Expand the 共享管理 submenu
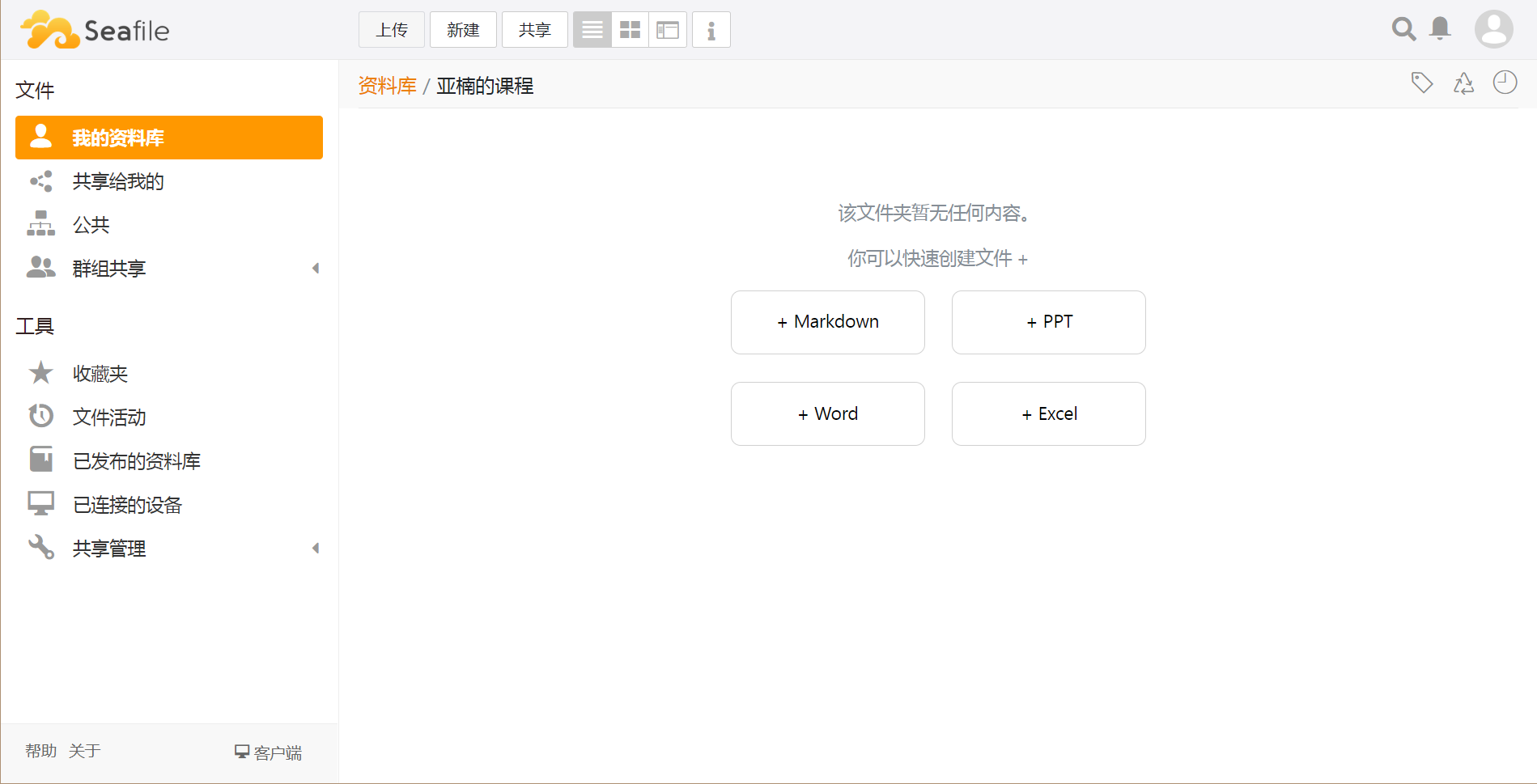 316,549
